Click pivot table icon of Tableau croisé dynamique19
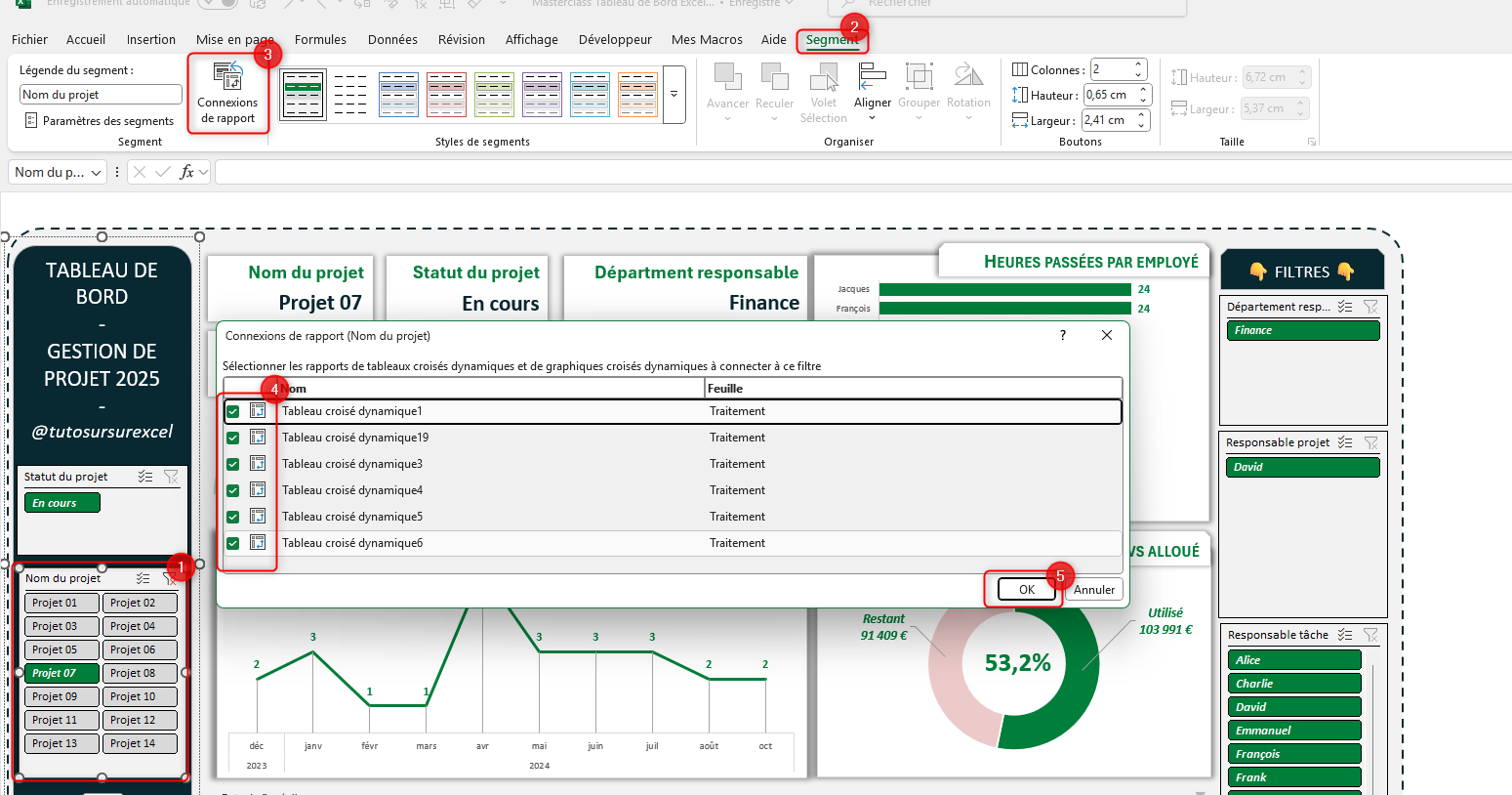Viewport: 1512px width, 795px height. tap(258, 438)
